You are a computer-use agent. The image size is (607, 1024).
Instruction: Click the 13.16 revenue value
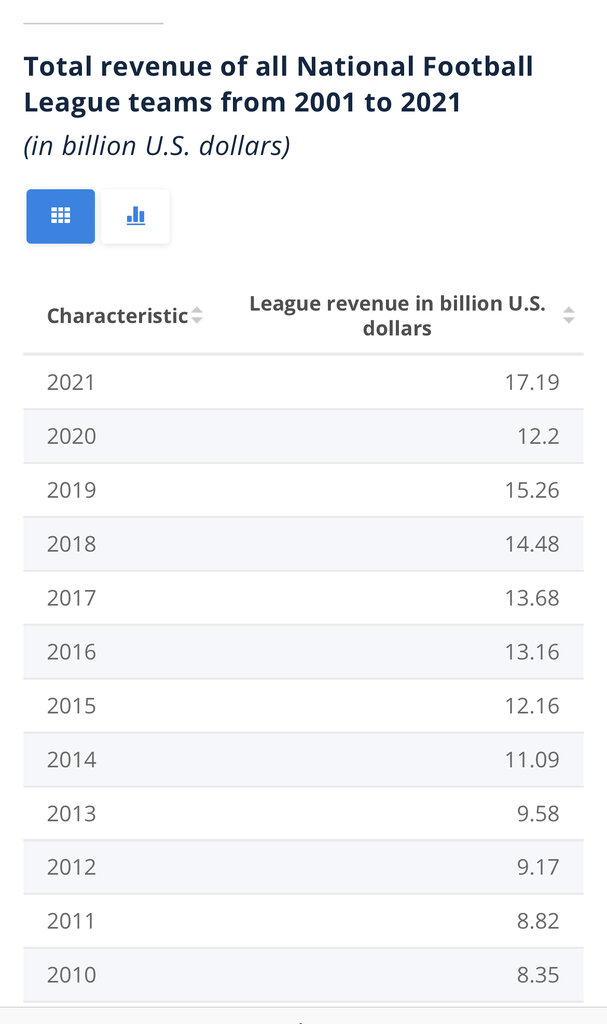pyautogui.click(x=532, y=652)
